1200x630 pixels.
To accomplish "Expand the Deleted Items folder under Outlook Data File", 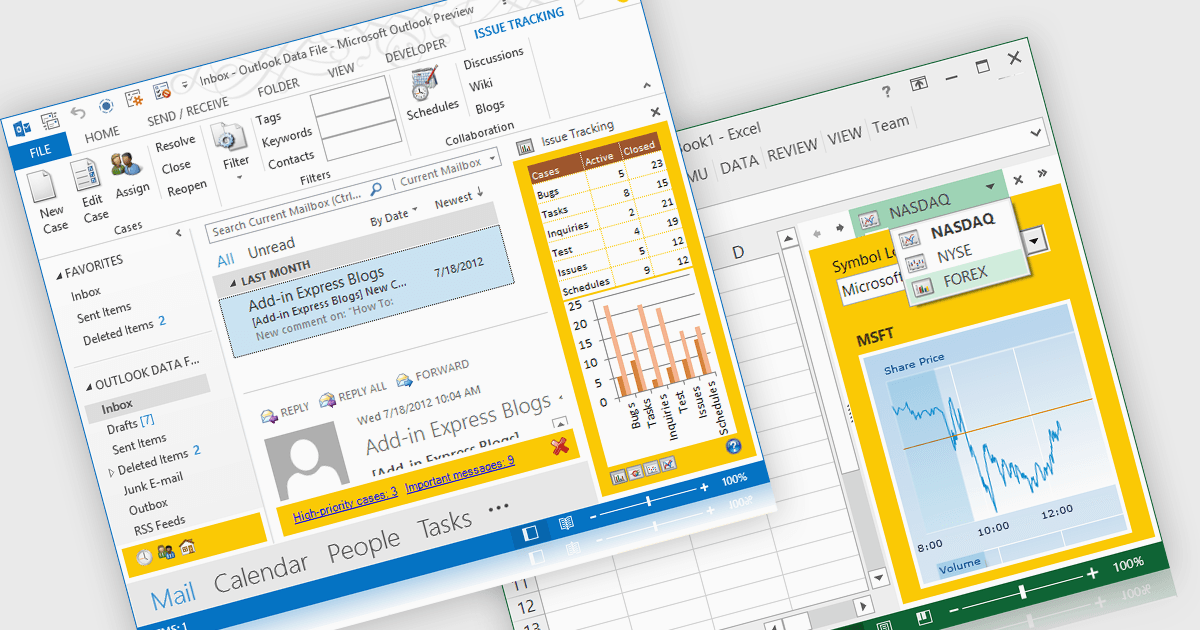I will (x=112, y=471).
